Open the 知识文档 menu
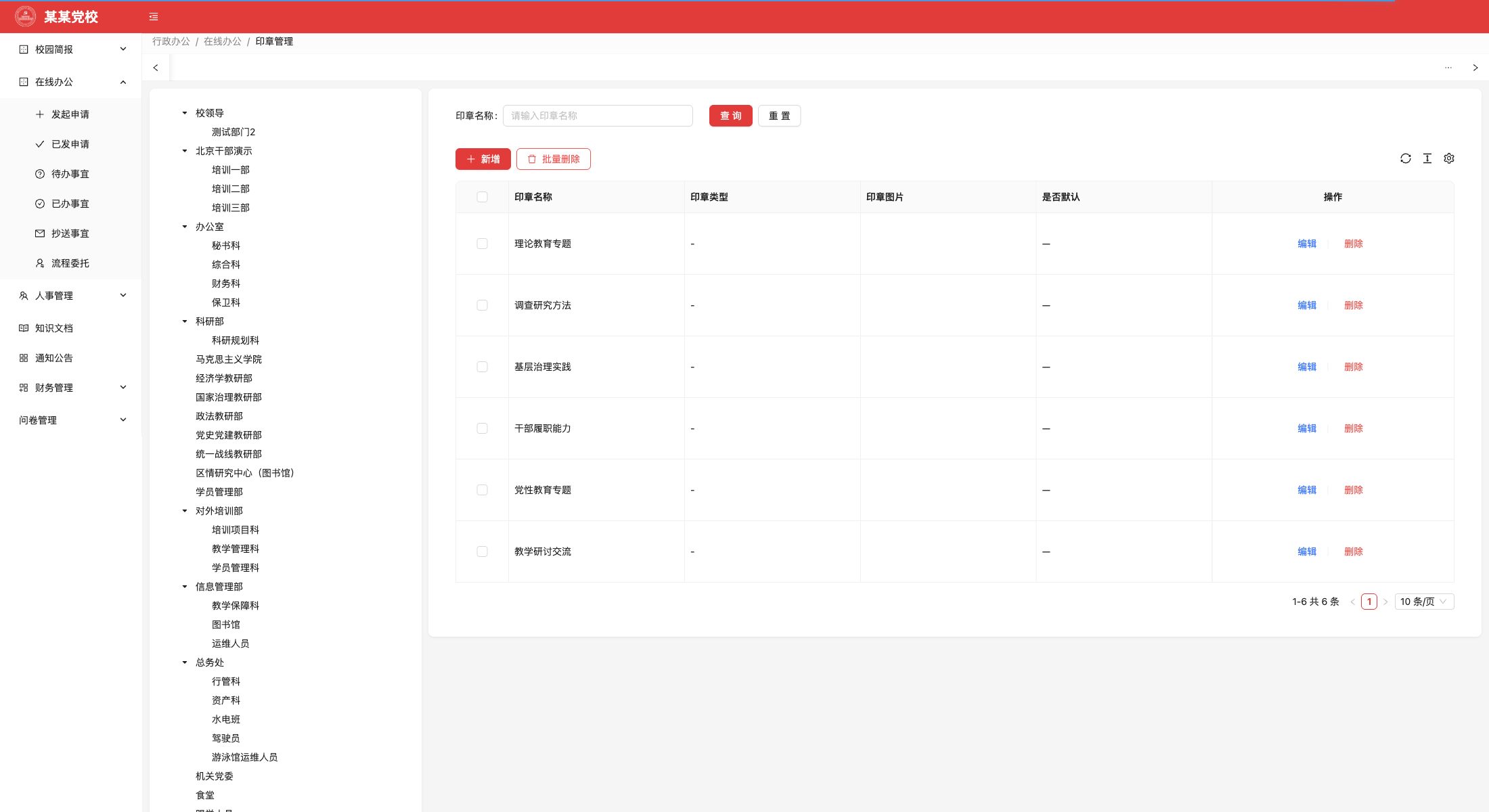1489x812 pixels. (x=70, y=328)
